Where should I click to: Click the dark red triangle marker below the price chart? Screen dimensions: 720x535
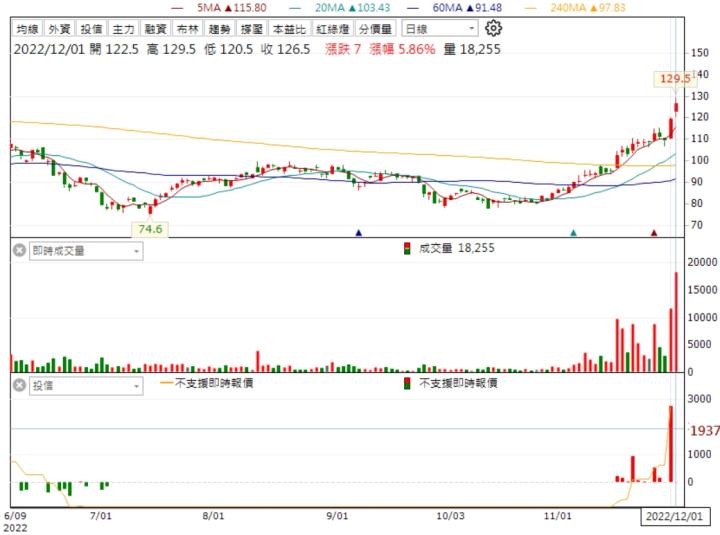654,233
